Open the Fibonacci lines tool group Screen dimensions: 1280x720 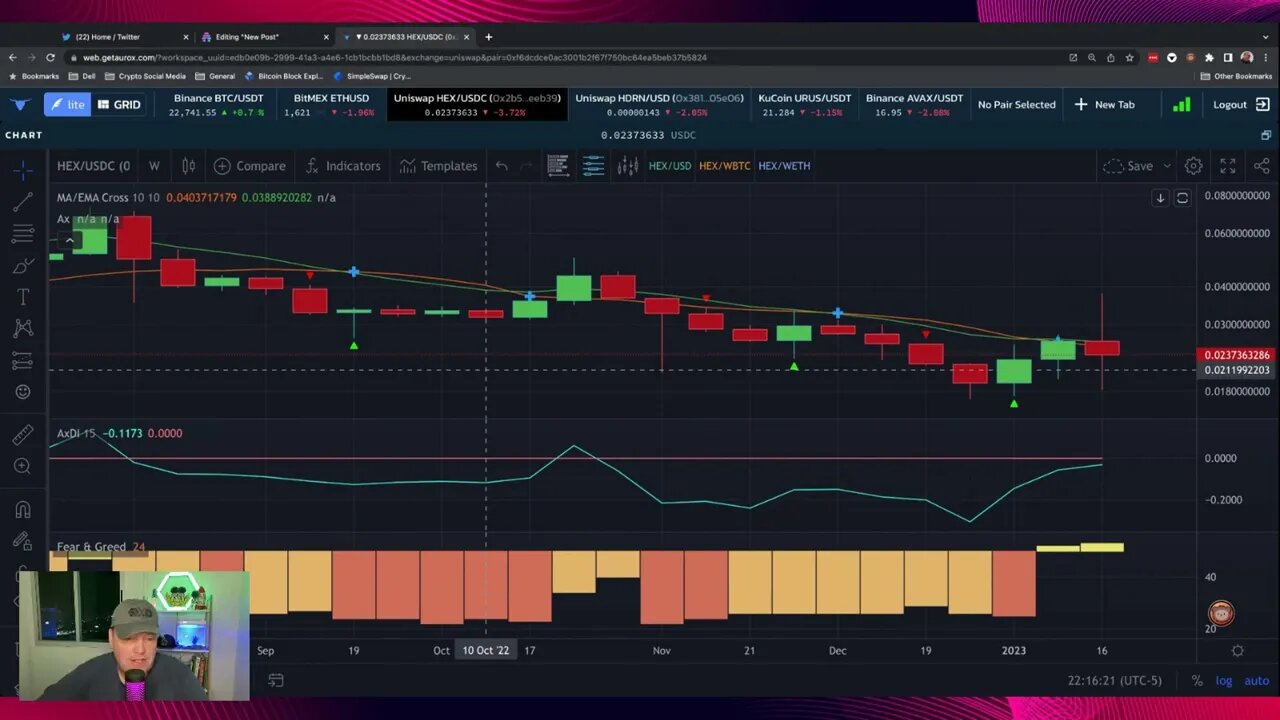click(22, 234)
